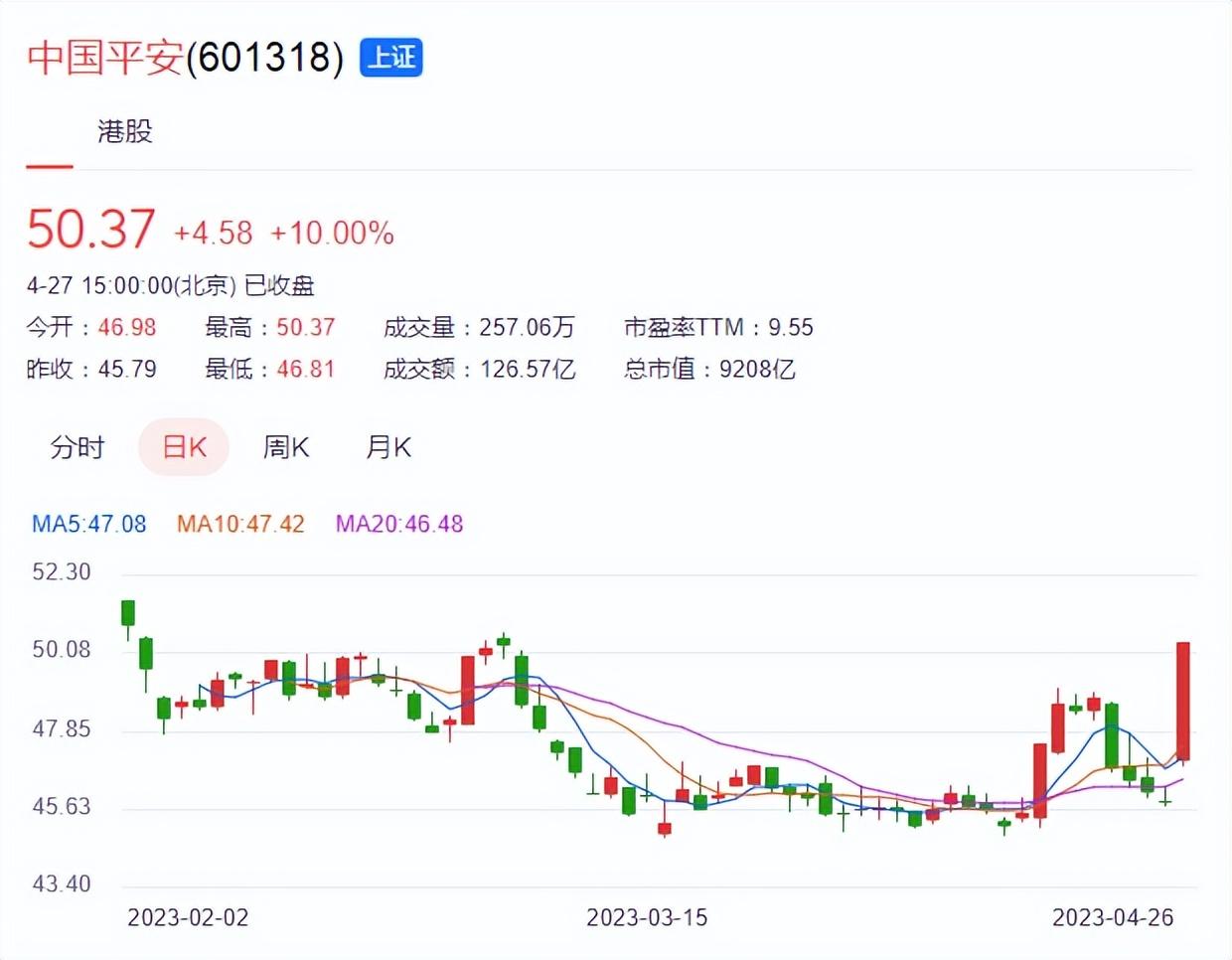Click the date label 2023-03-15

click(647, 917)
